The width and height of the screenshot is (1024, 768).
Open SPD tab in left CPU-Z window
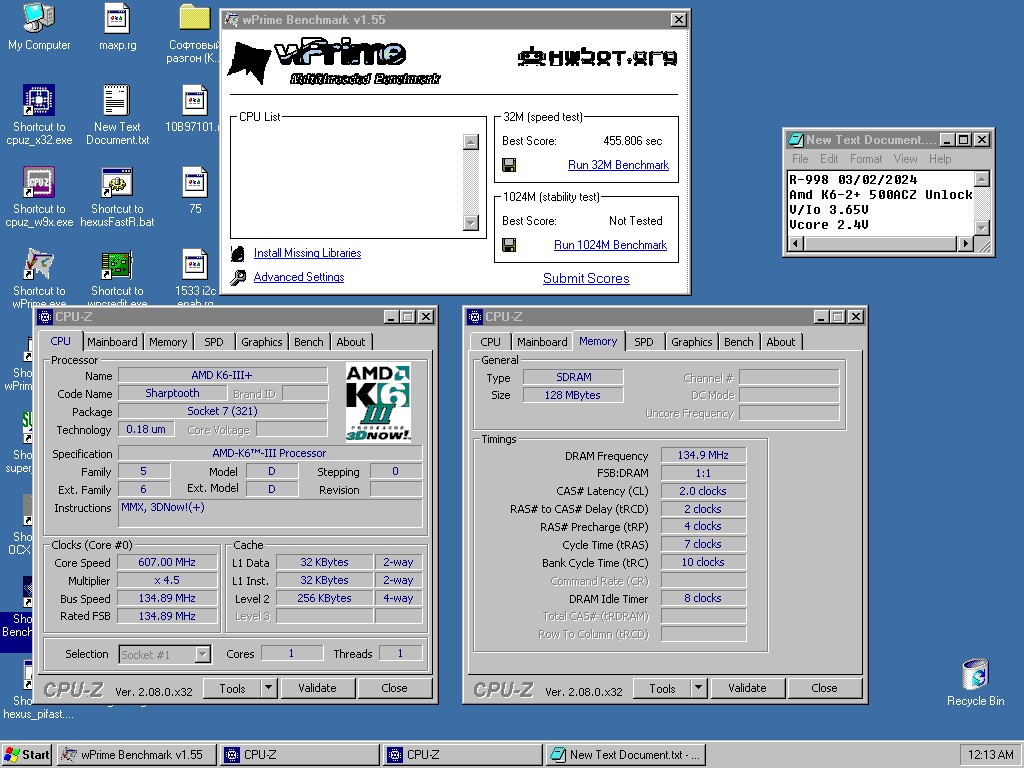click(214, 342)
